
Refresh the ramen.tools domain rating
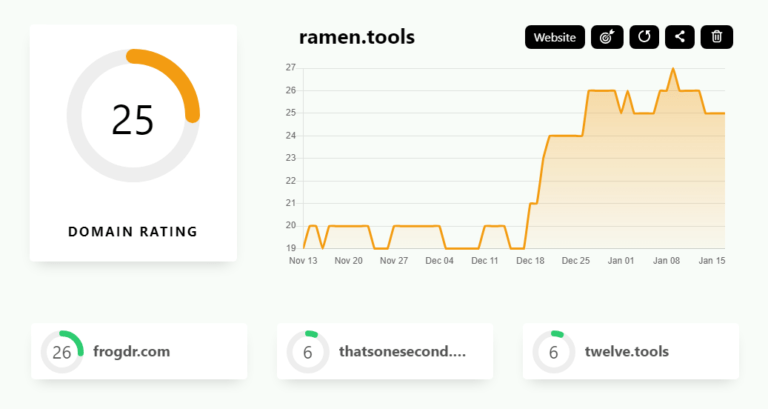pyautogui.click(x=644, y=37)
